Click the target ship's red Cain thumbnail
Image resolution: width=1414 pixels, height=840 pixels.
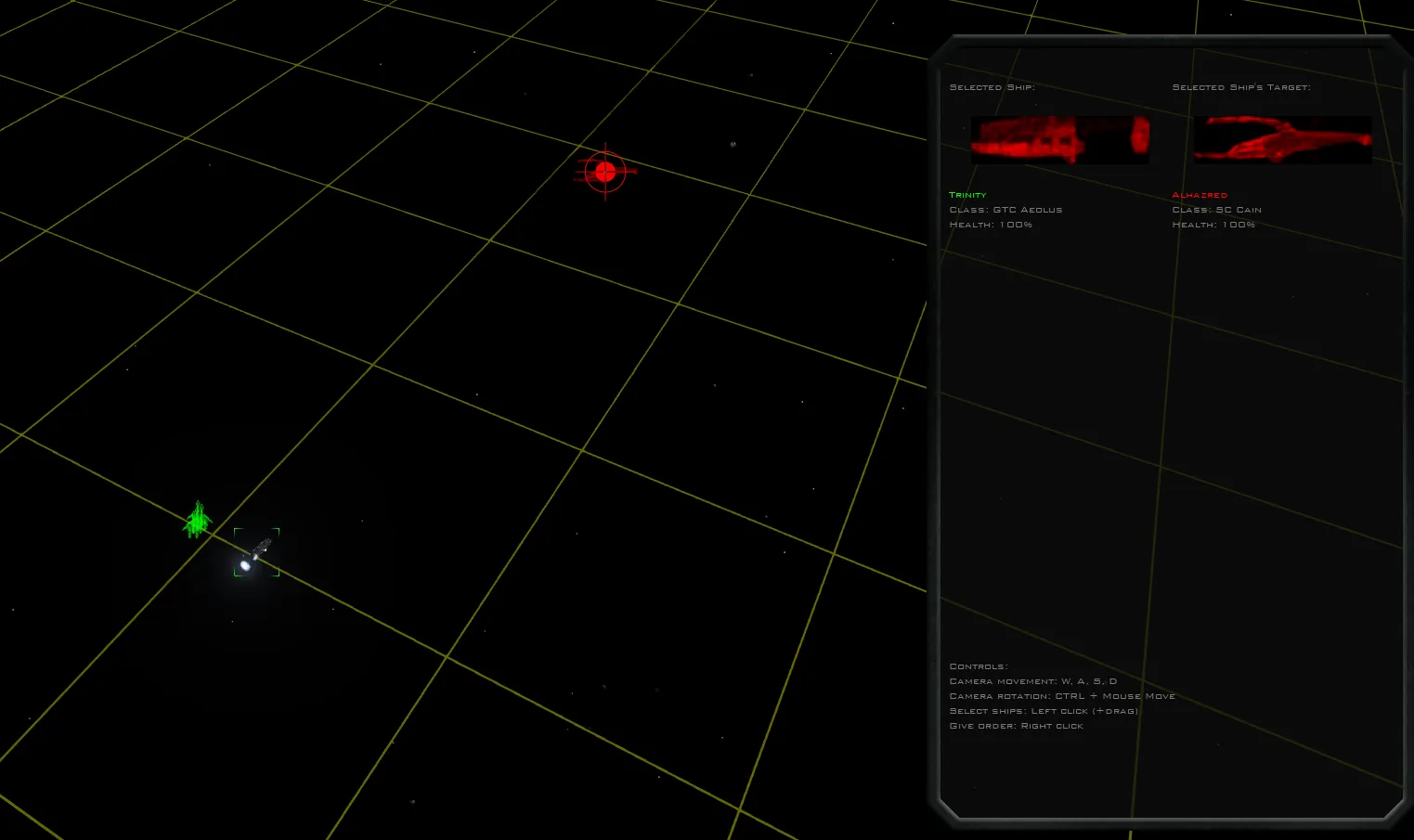pyautogui.click(x=1283, y=140)
